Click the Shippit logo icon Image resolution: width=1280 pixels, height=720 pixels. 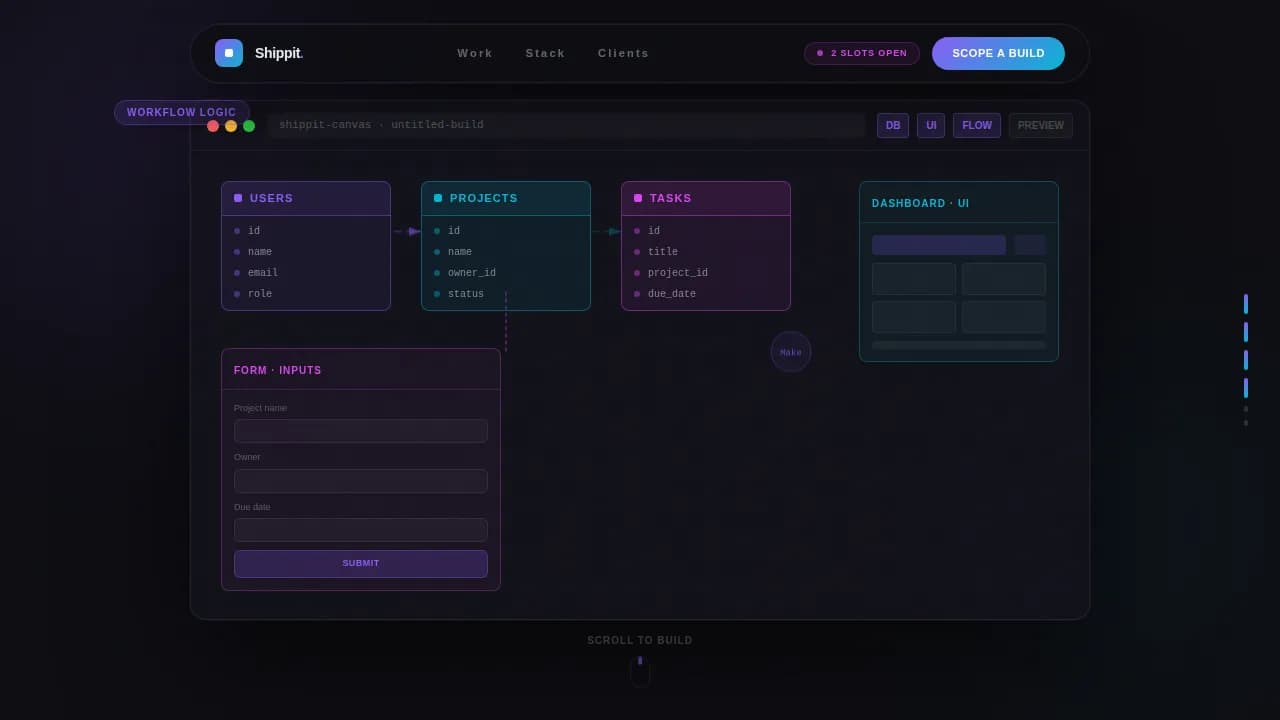coord(229,52)
